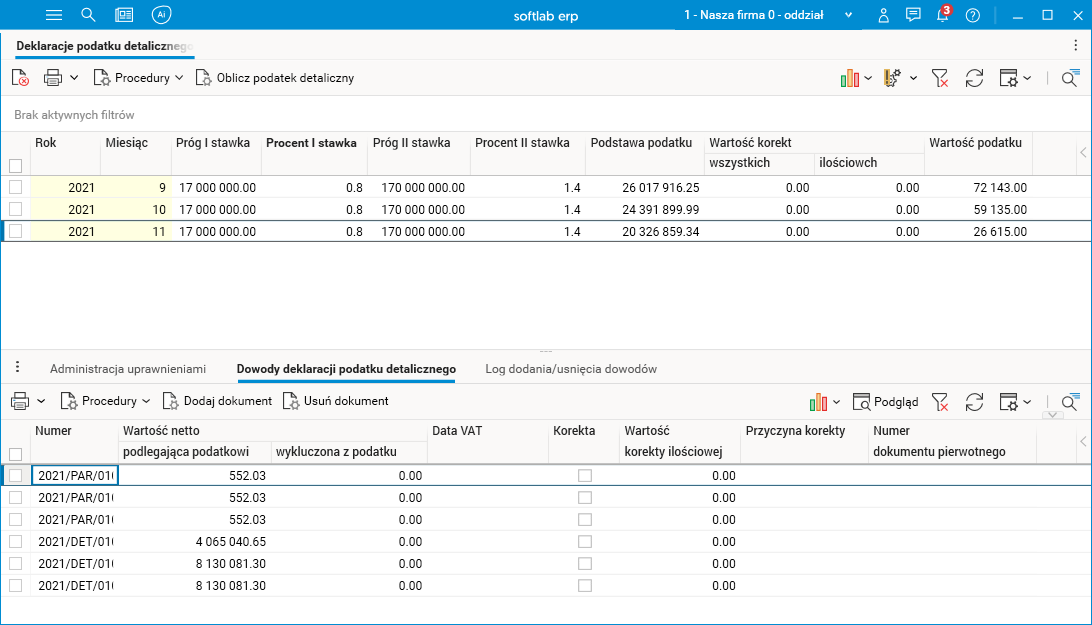
Task: Open notifications bell with badge
Action: click(x=942, y=15)
